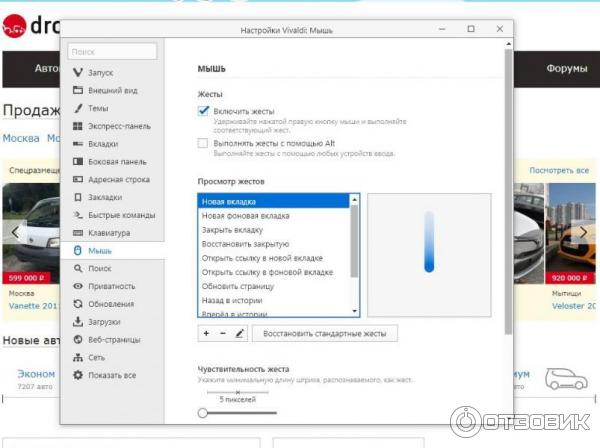Select the Восстановить закрытую gesture
The height and width of the screenshot is (448, 600).
[273, 244]
